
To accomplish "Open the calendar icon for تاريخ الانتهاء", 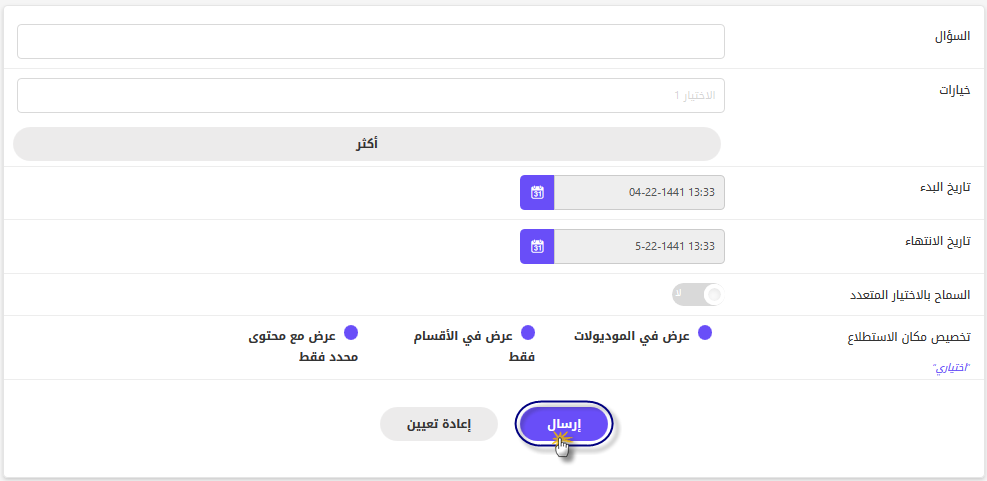I will tap(537, 246).
